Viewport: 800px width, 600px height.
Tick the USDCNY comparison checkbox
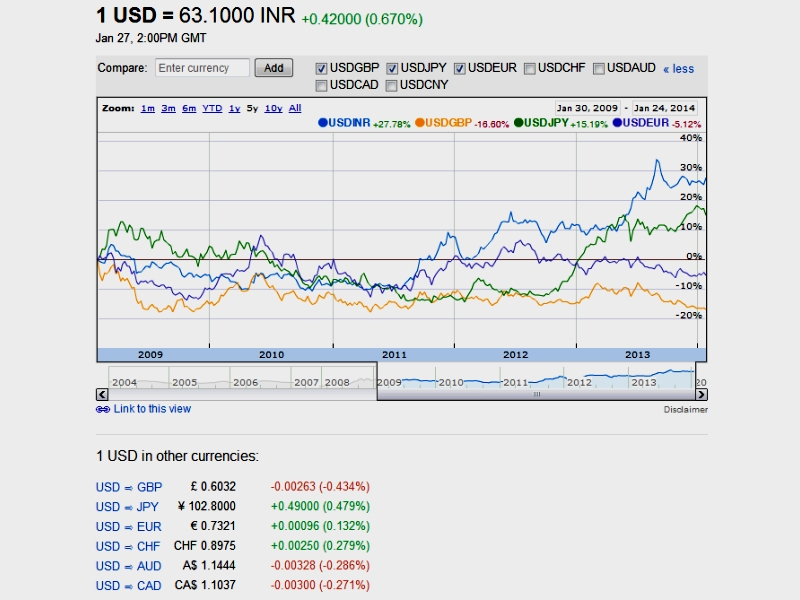[x=391, y=86]
